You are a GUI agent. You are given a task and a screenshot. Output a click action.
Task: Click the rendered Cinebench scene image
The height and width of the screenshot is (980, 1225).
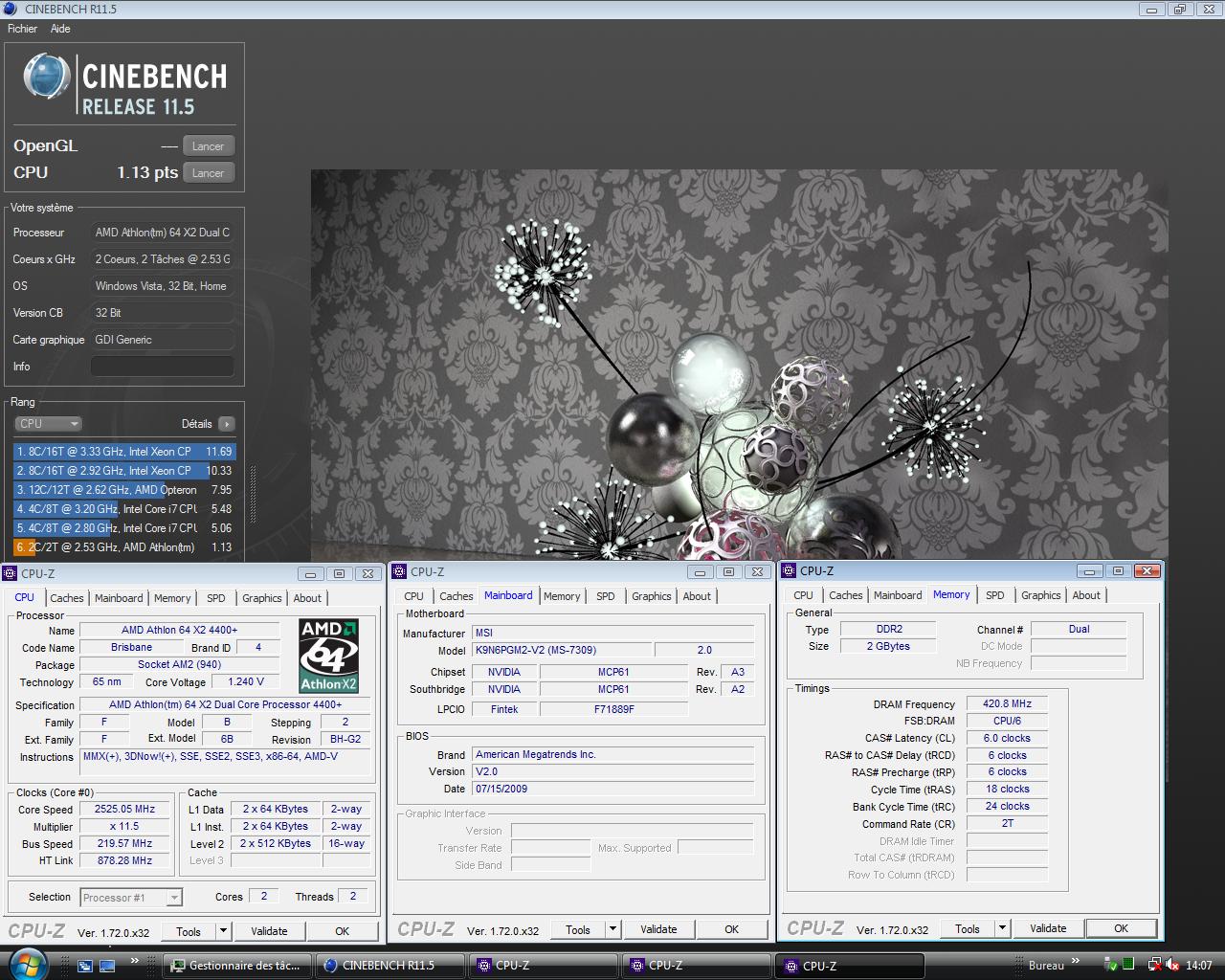[x=739, y=365]
